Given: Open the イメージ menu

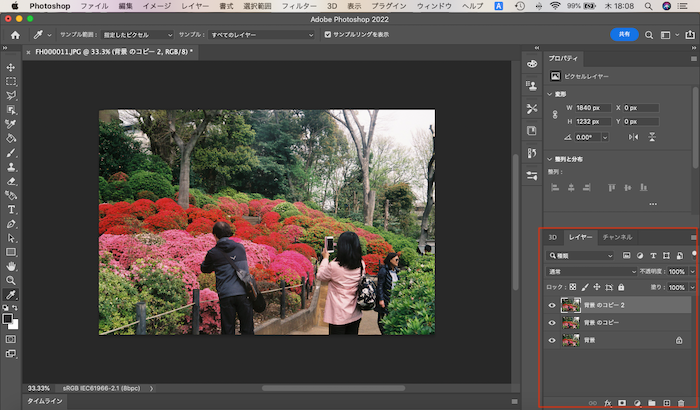Looking at the screenshot, I should point(157,6).
